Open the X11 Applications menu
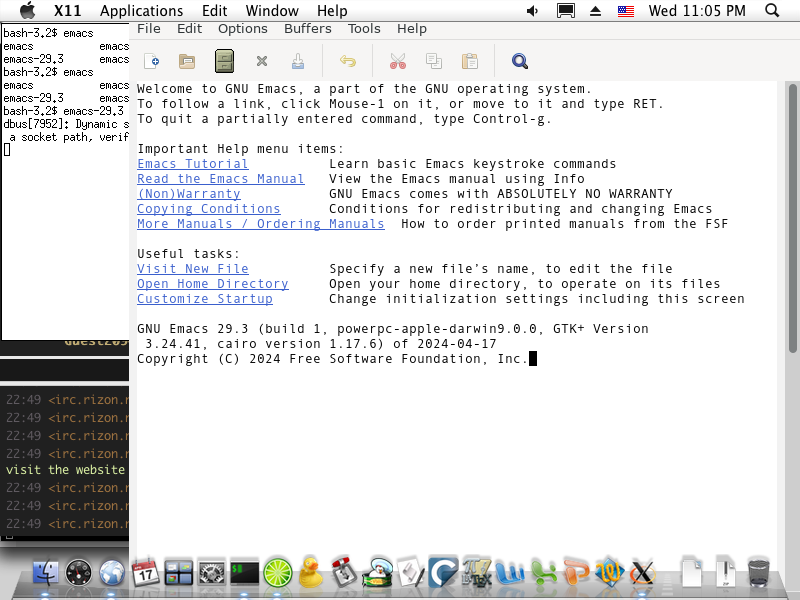This screenshot has width=800, height=600. coord(141,11)
